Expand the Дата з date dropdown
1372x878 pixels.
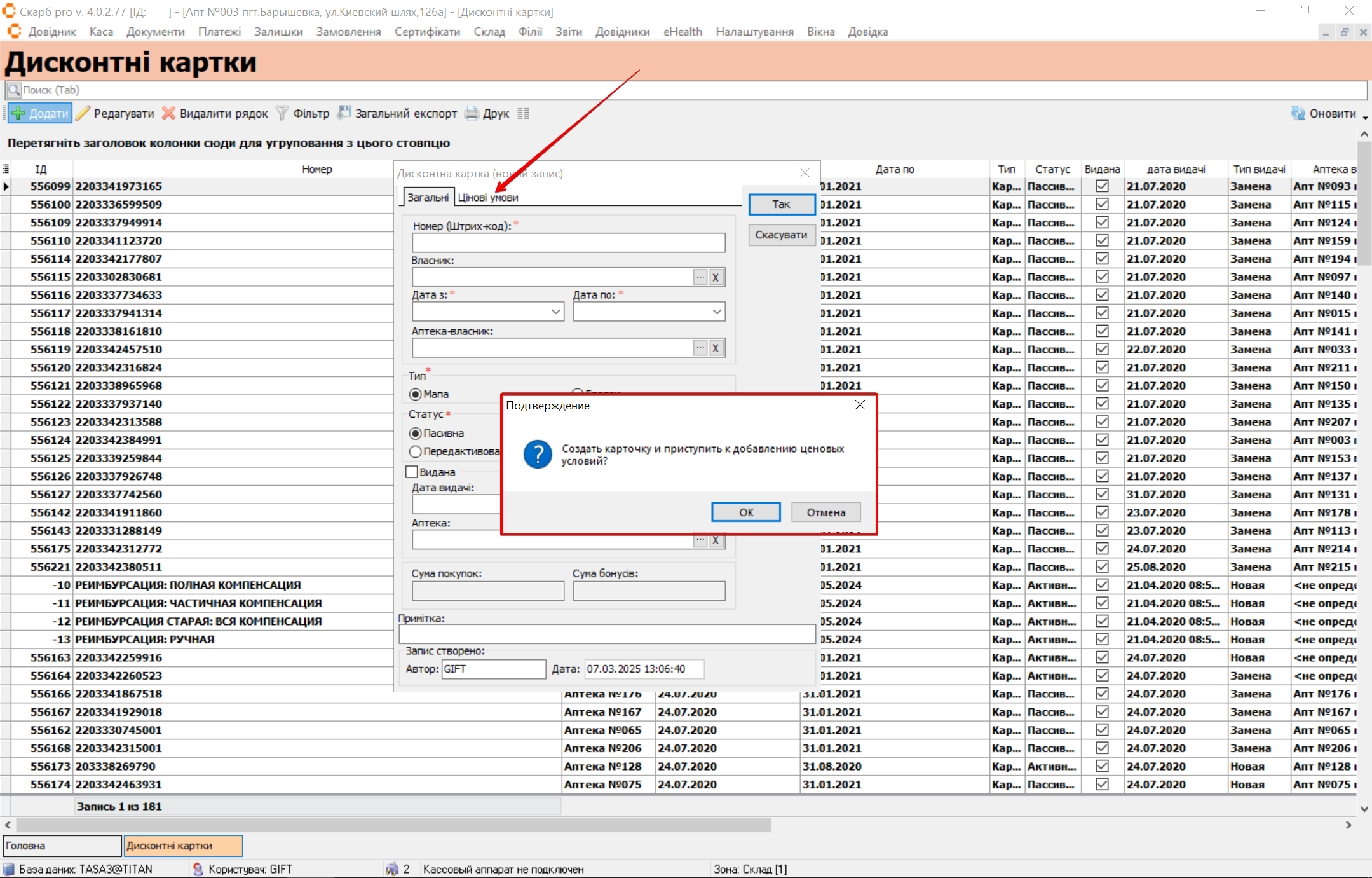[555, 312]
